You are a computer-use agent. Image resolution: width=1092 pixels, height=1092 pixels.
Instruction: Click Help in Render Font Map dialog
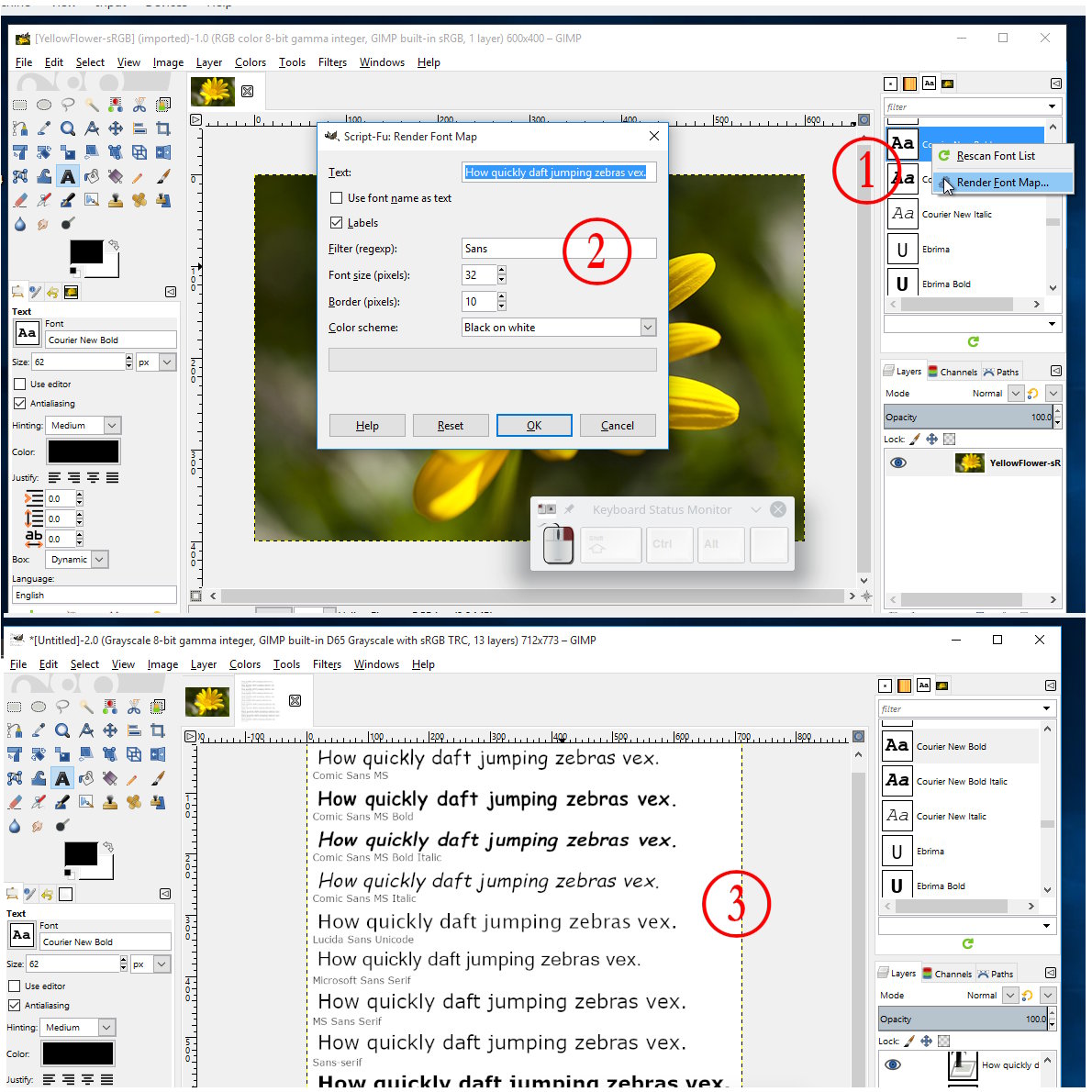coord(367,426)
